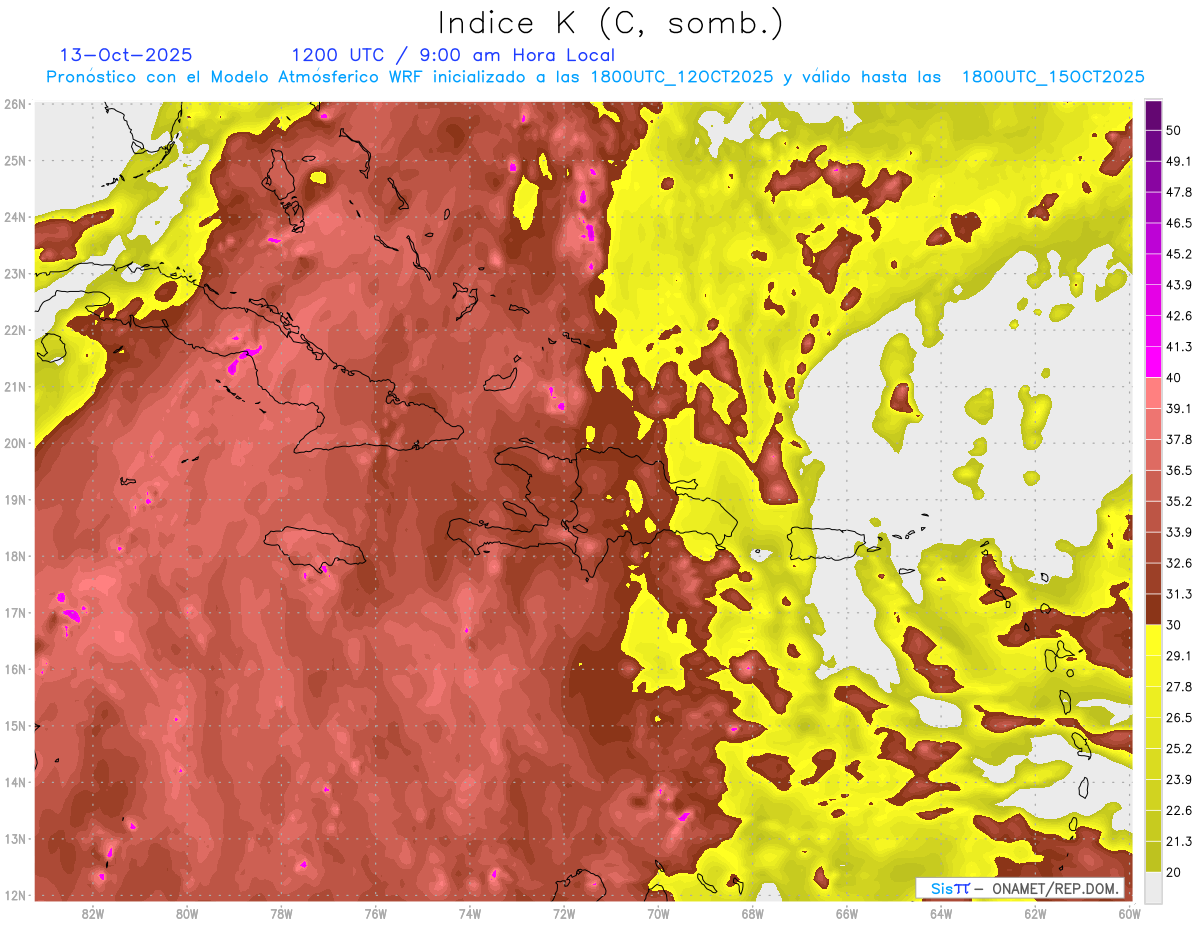1200x927 pixels.
Task: Click the gray swatch below legend value 20
Action: click(x=1154, y=886)
